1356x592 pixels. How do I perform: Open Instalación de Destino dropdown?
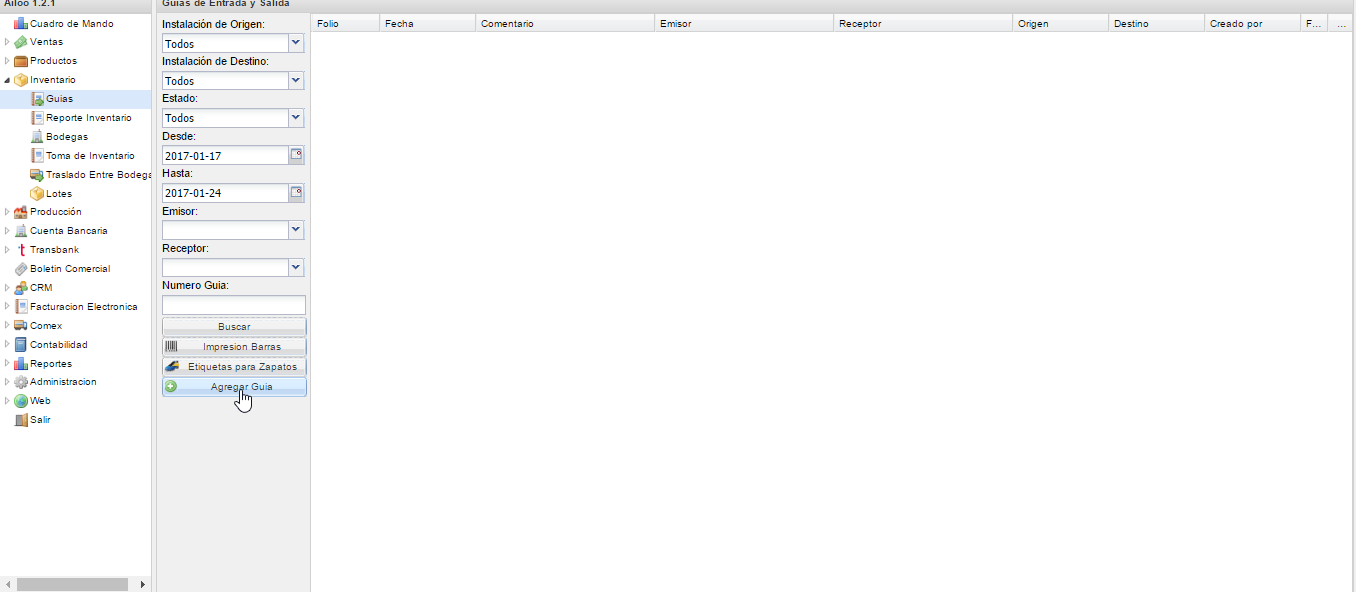pyautogui.click(x=296, y=80)
